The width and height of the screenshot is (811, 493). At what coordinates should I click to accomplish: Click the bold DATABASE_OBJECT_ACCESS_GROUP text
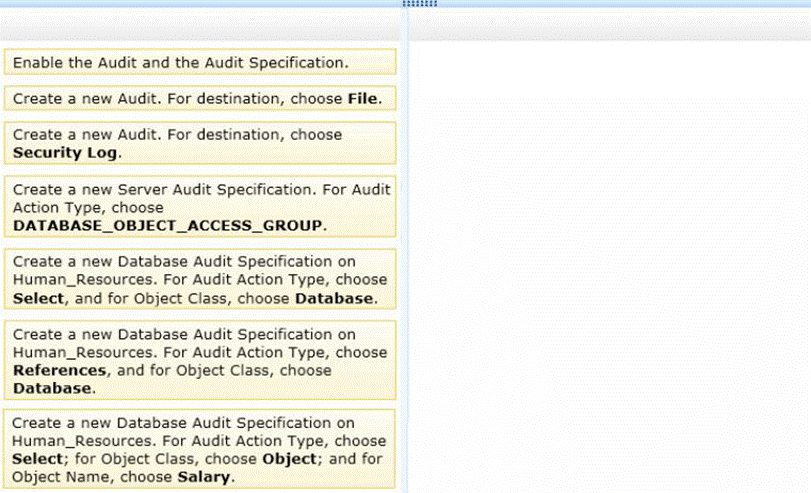[x=168, y=225]
